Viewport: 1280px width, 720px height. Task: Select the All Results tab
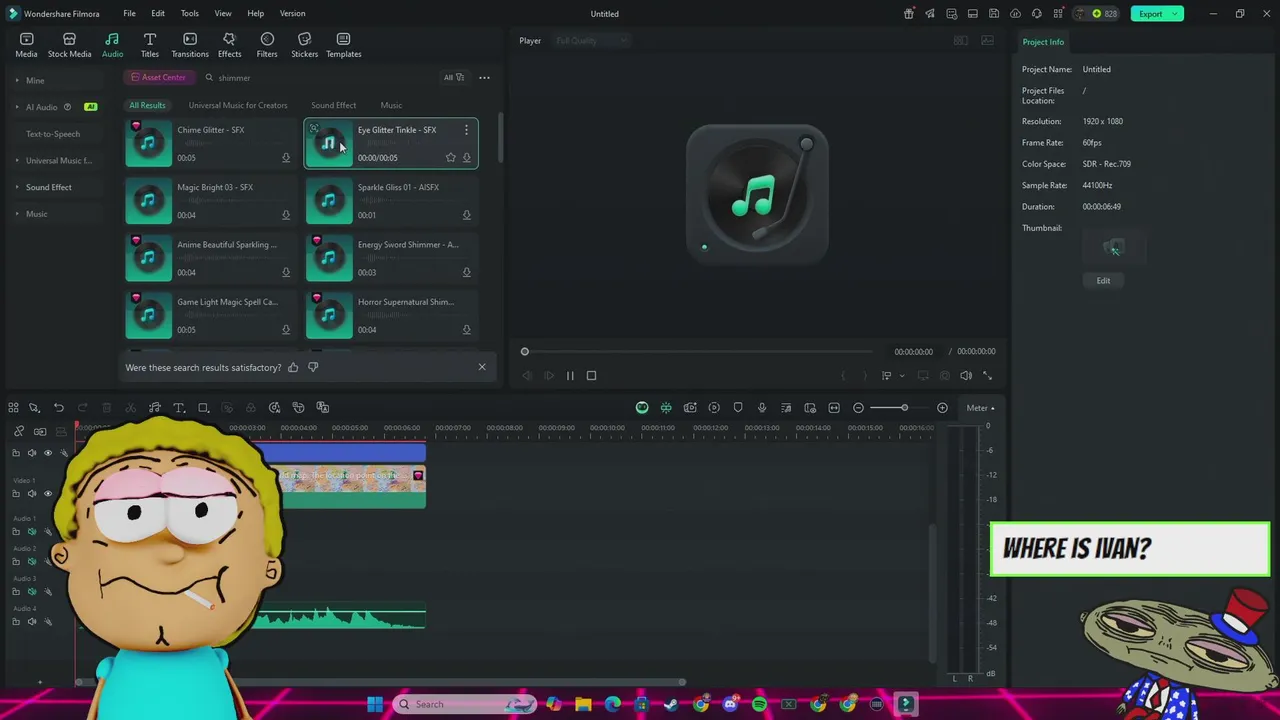pyautogui.click(x=147, y=105)
